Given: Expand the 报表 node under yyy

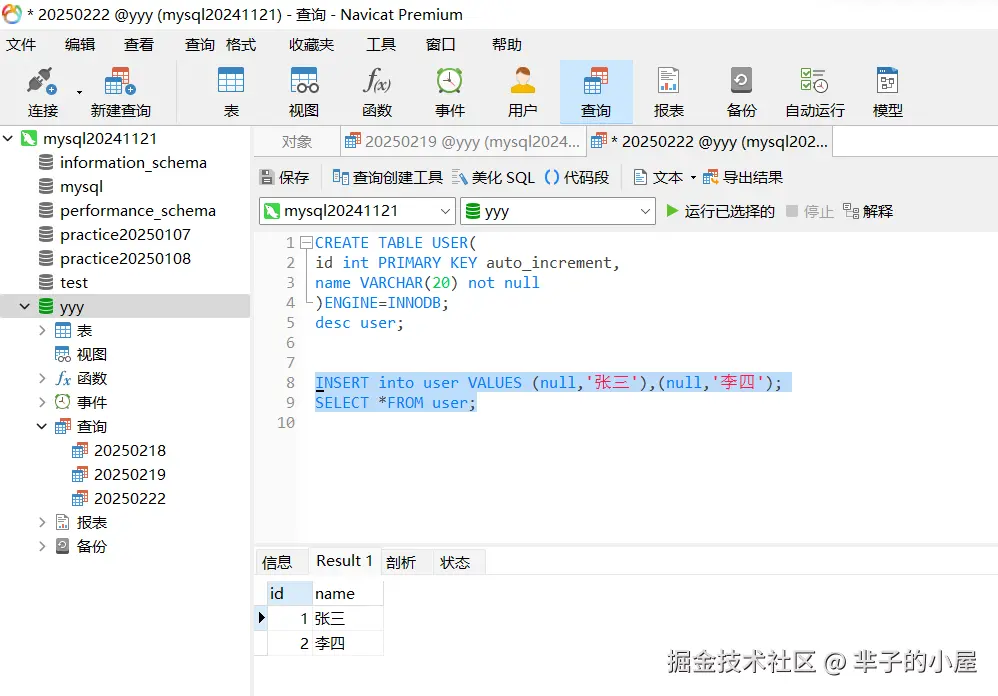Looking at the screenshot, I should 42,522.
